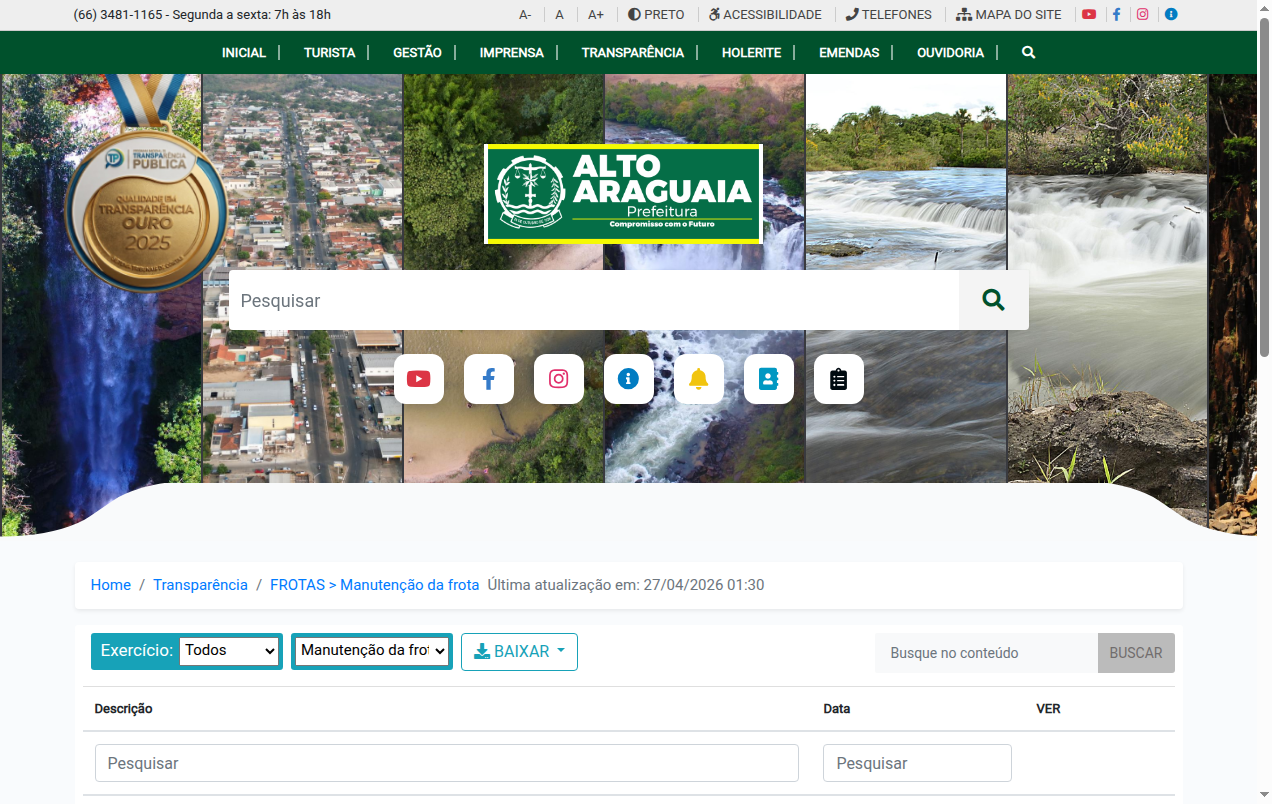Sort by Data column header
The image size is (1272, 804).
837,708
